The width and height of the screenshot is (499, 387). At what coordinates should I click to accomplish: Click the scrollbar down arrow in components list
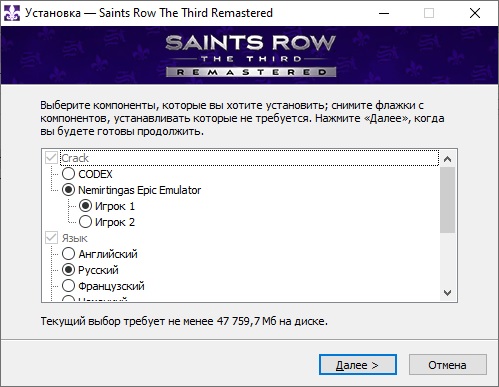tap(447, 293)
